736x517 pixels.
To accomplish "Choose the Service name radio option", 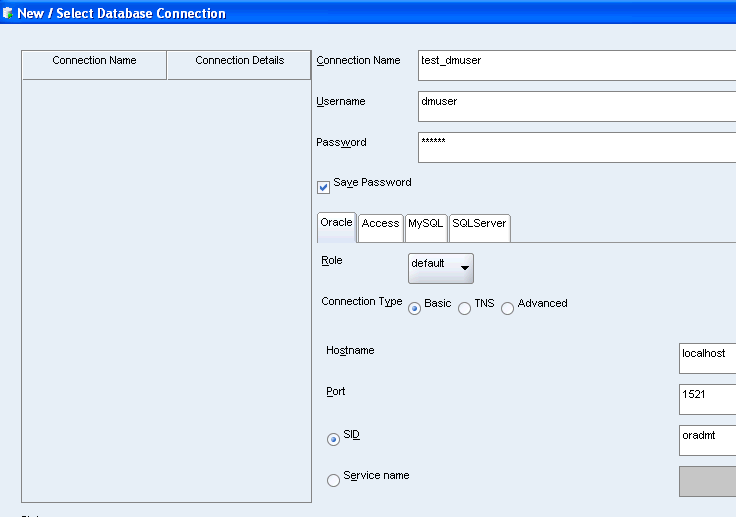I will point(333,480).
